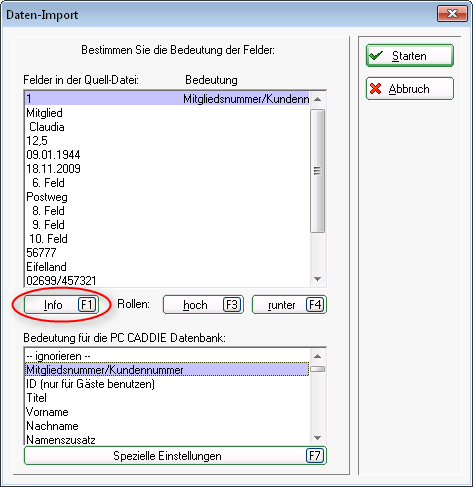Click the red X Abbruch button
Viewport: 473px width, 487px height.
pos(410,89)
